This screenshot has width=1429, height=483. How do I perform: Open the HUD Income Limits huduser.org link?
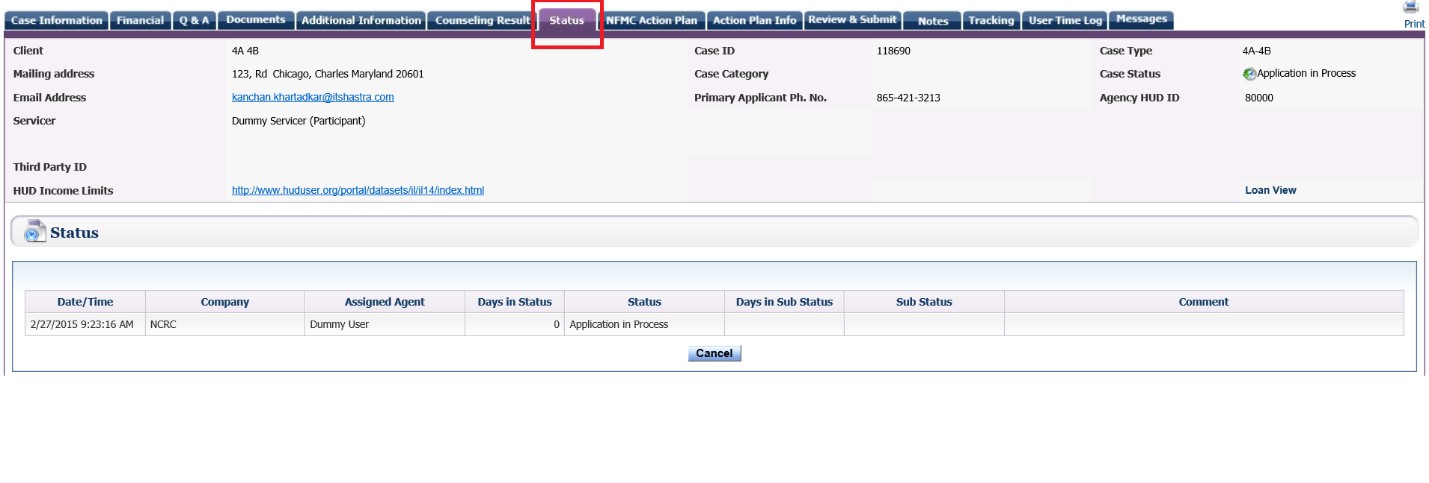coord(358,190)
